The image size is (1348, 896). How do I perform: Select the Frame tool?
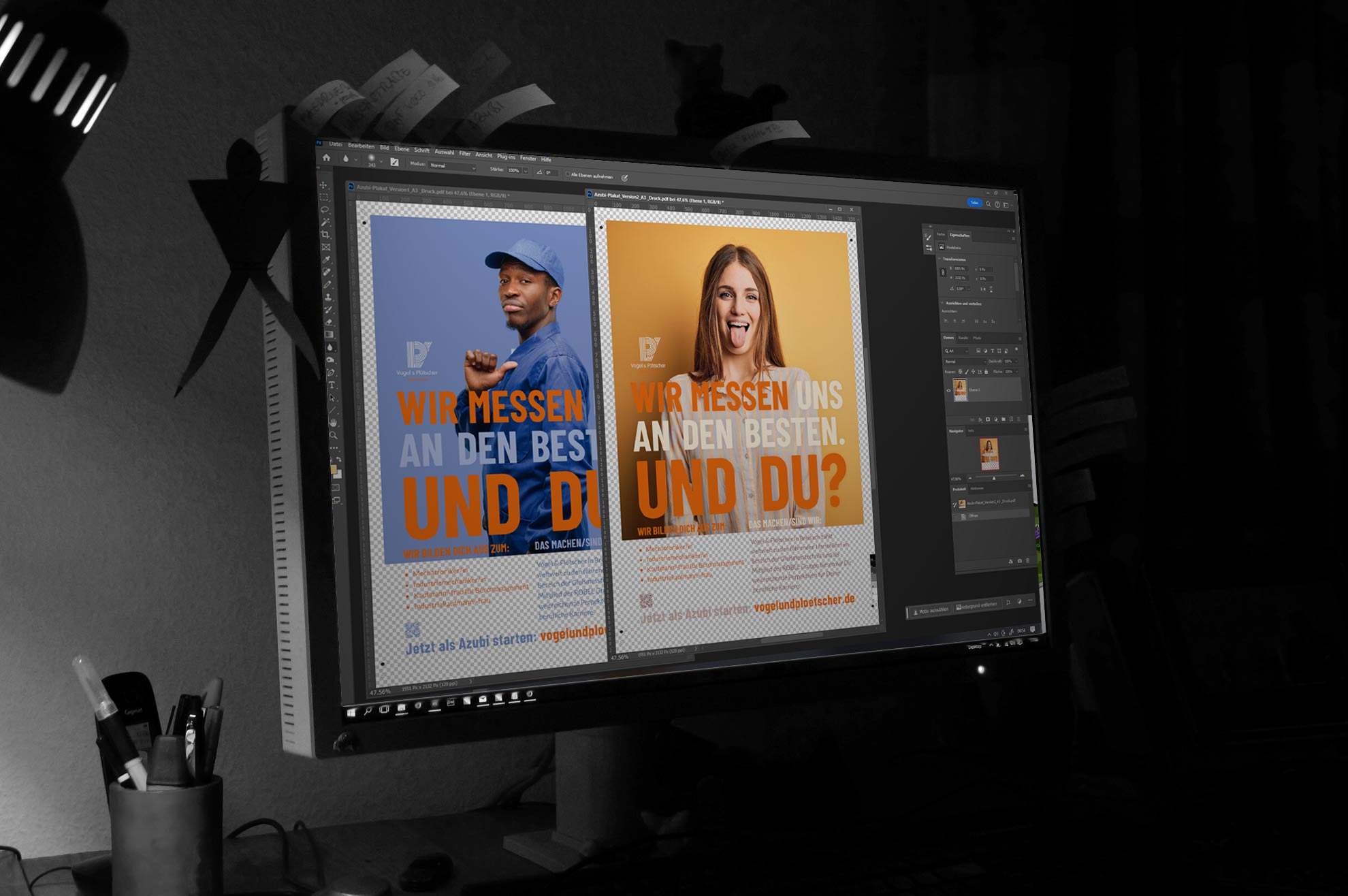[326, 247]
